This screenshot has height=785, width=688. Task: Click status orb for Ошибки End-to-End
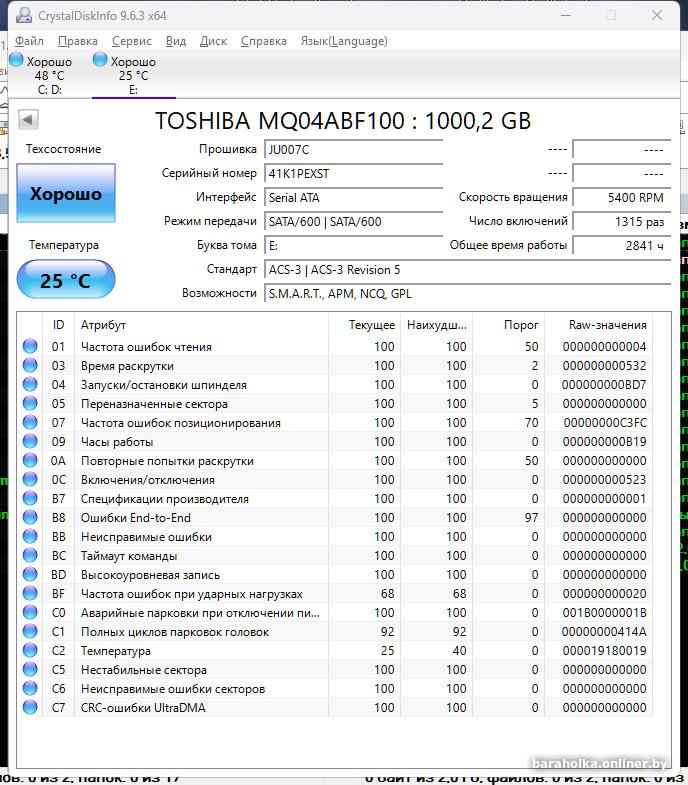[x=30, y=517]
